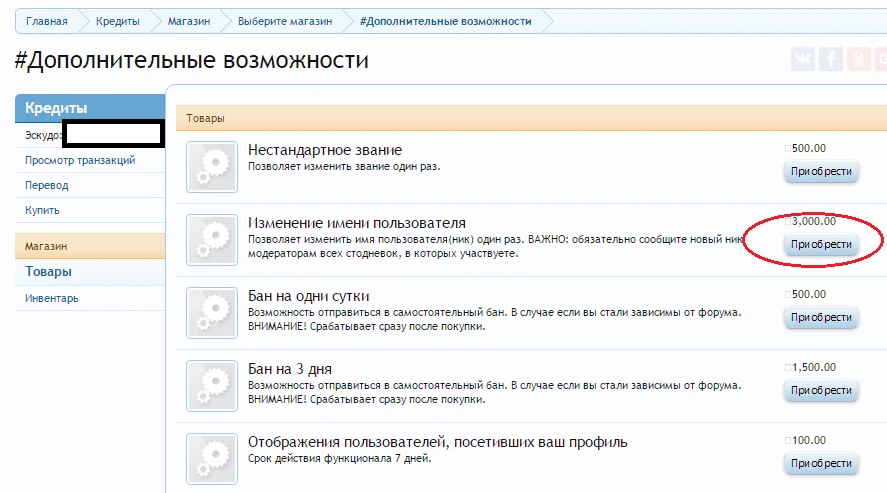Select Товары in the Магазин sidebar

(48, 271)
